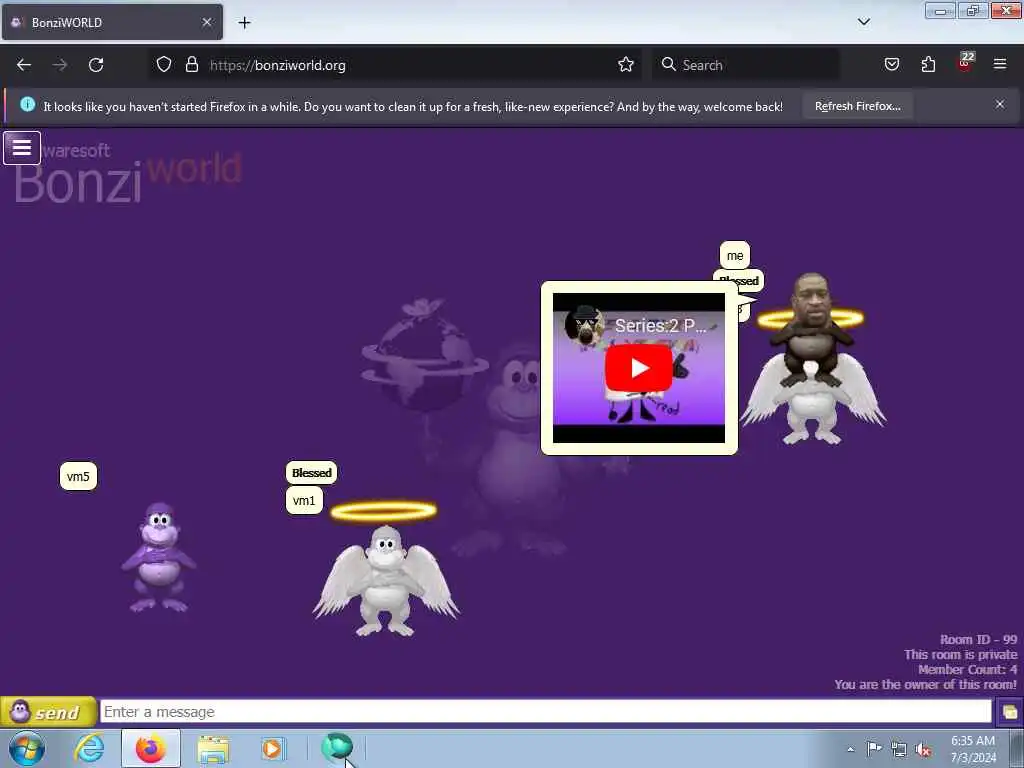Click the me name tag
Screen dimensions: 1024x768
735,255
